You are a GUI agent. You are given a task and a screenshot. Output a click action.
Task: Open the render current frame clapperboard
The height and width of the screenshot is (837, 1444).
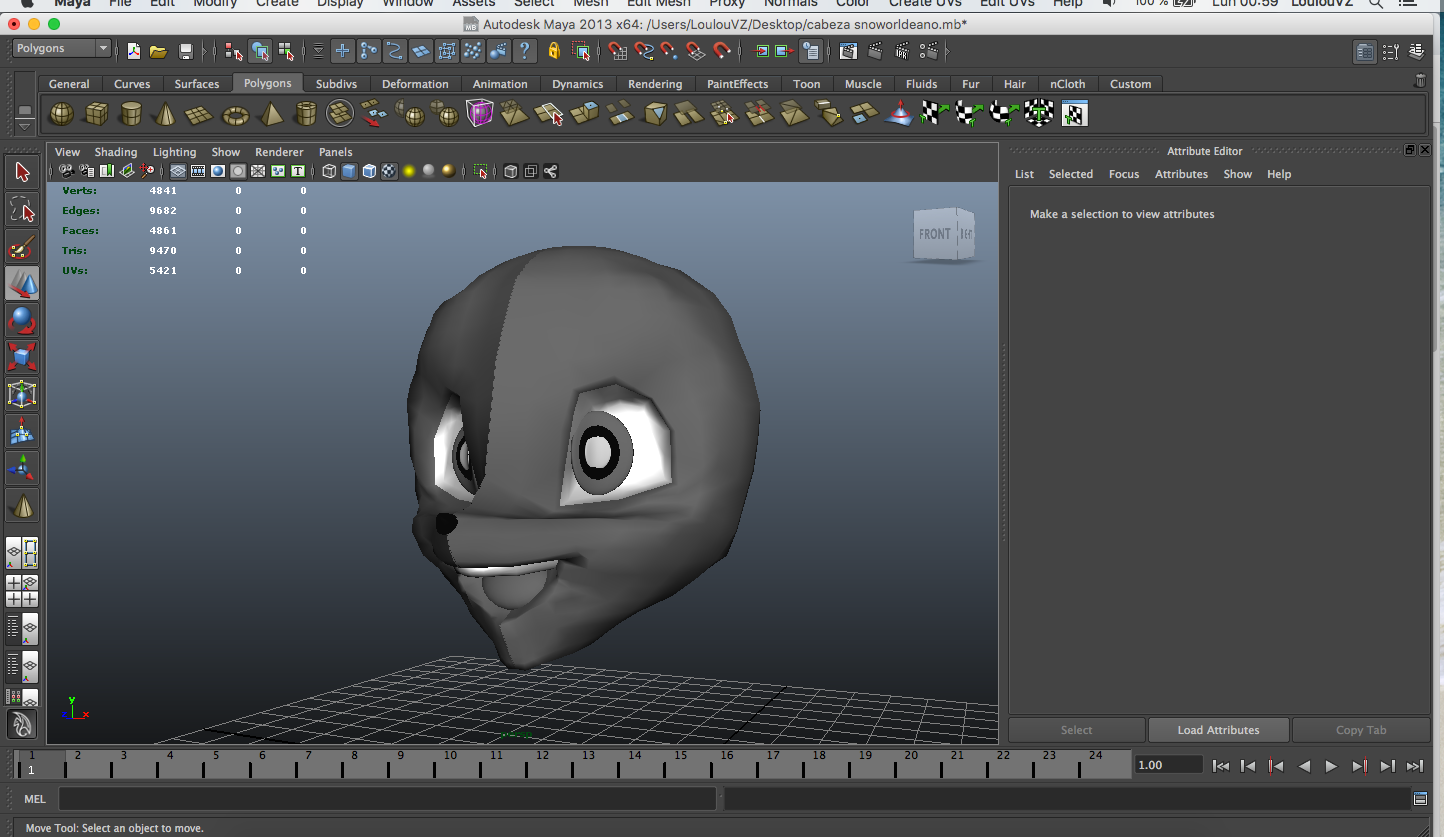point(876,51)
